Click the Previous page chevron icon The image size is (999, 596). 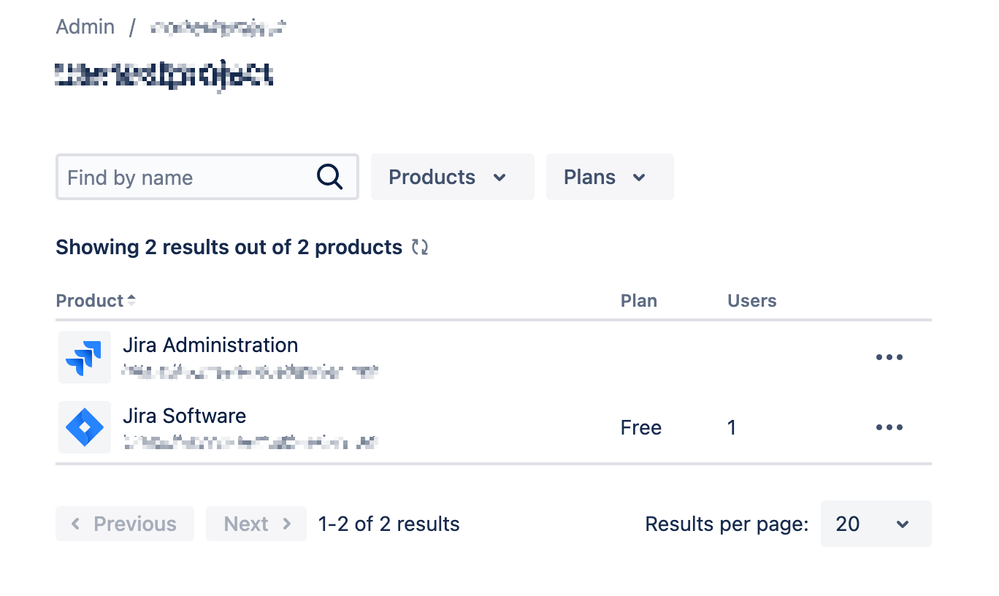pos(75,524)
